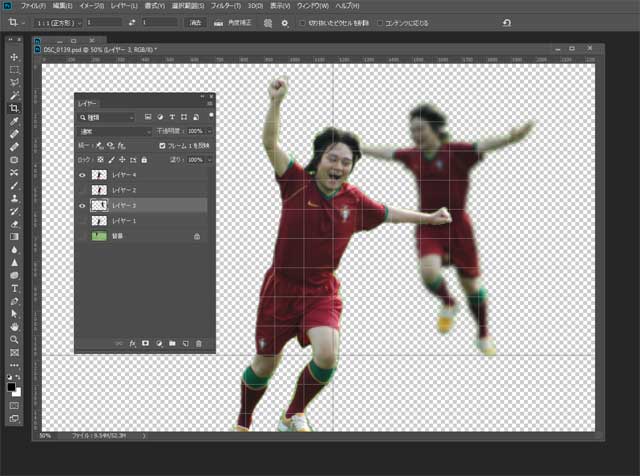Select the Crop tool in toolbar
This screenshot has height=476, width=640.
(14, 108)
